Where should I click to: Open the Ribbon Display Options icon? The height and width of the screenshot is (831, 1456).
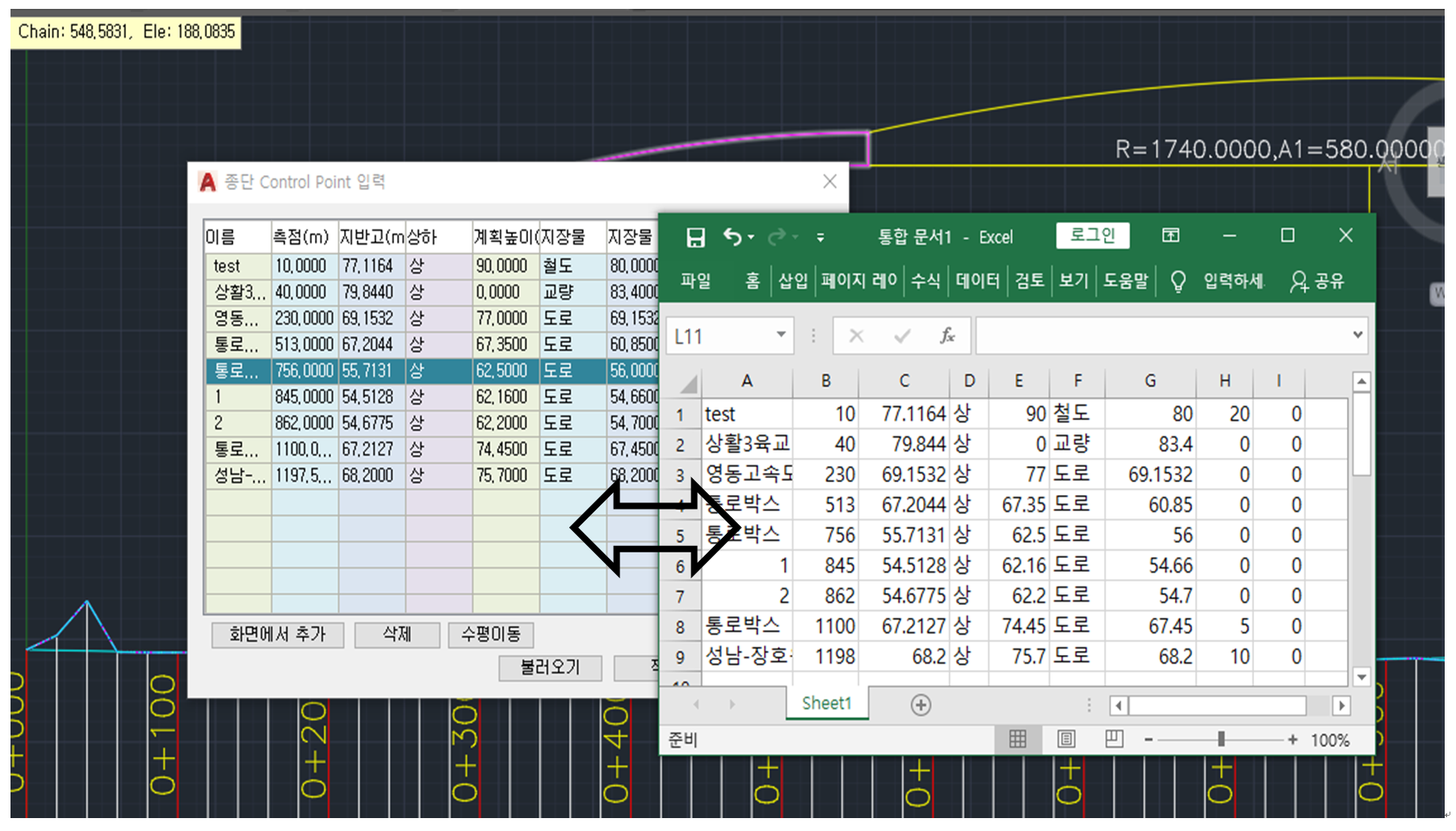coord(1170,235)
